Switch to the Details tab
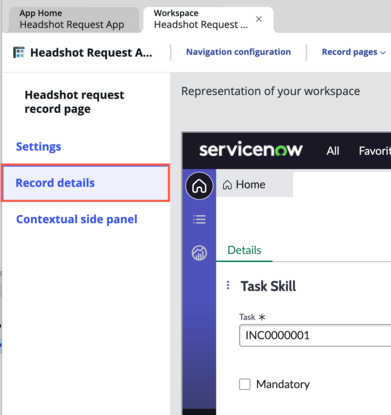Image resolution: width=391 pixels, height=415 pixels. (x=244, y=250)
